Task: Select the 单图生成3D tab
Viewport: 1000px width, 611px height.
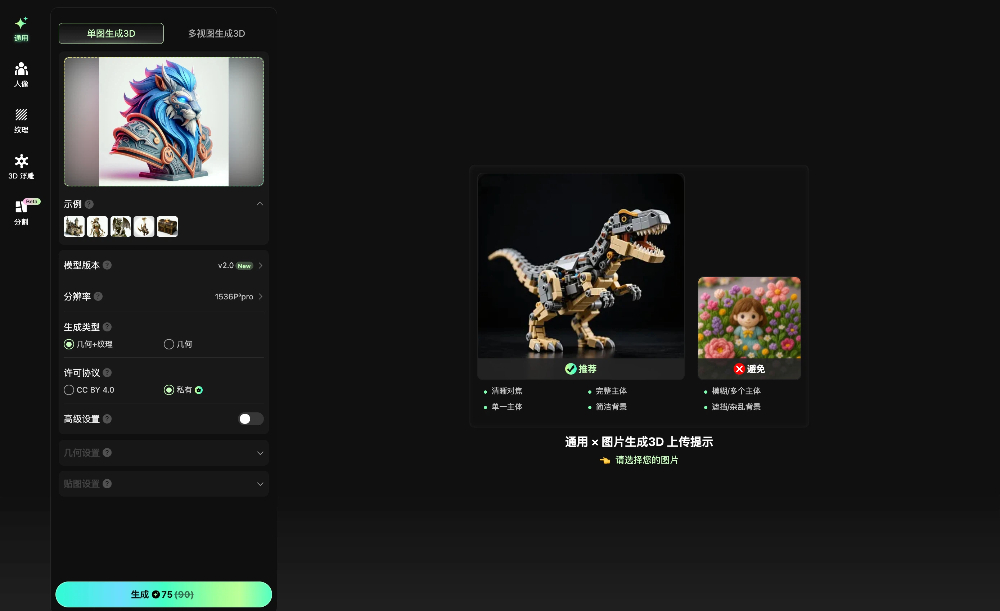Action: (110, 32)
